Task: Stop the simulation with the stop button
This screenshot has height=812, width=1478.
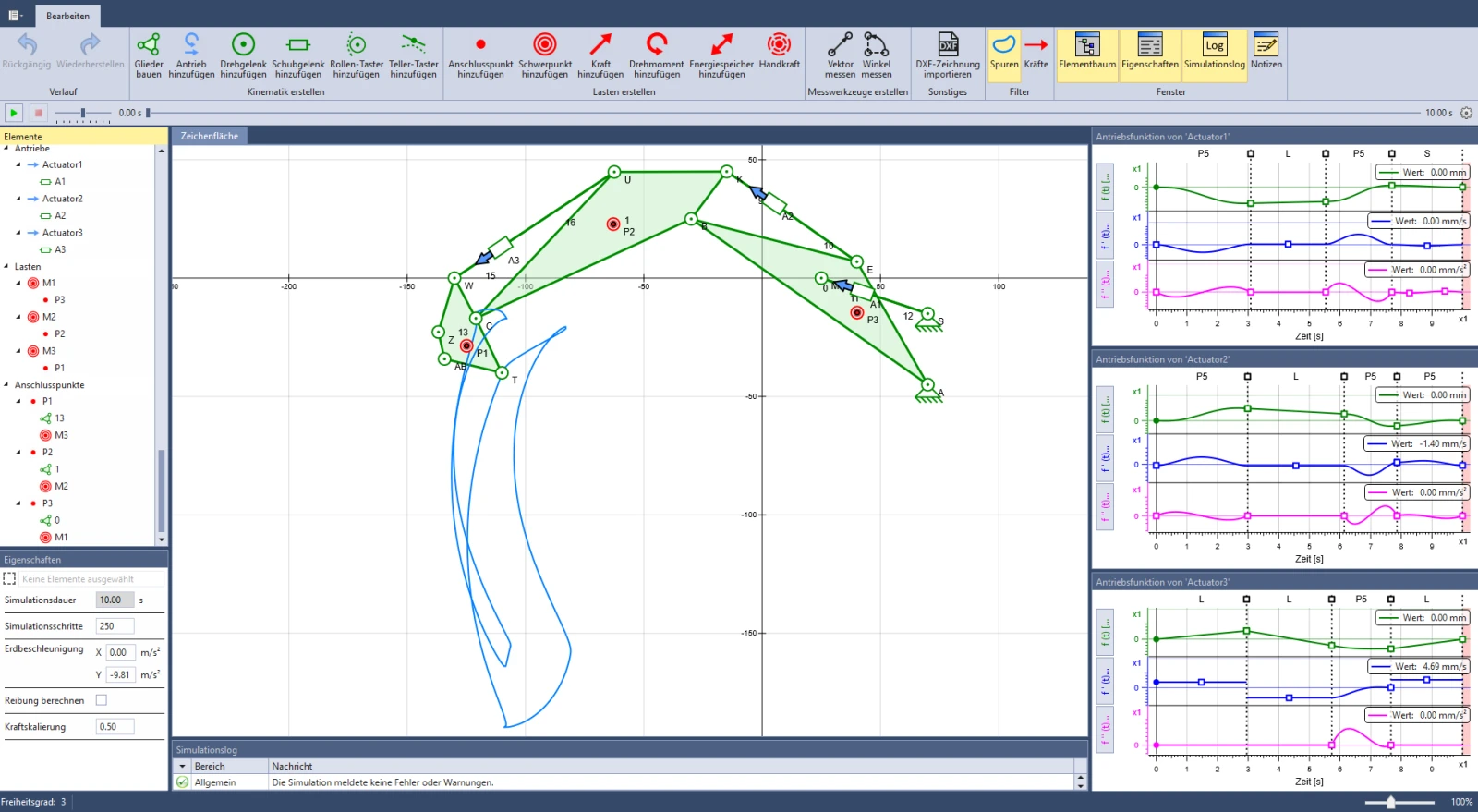Action: click(38, 113)
